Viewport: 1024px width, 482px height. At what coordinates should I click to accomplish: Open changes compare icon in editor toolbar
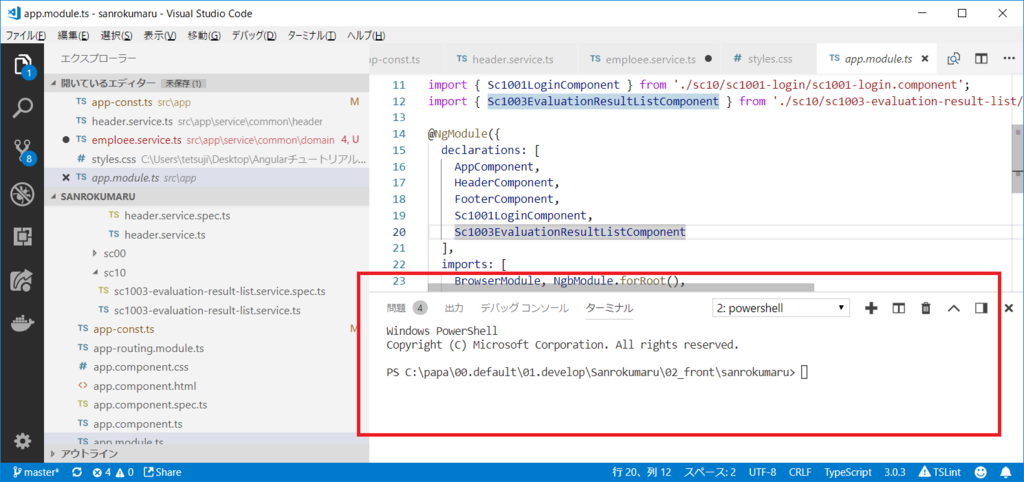(x=954, y=59)
